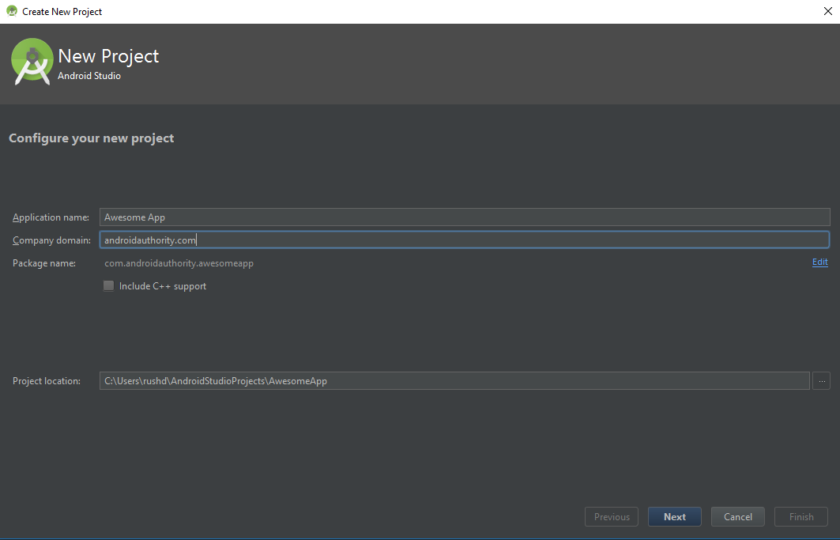This screenshot has width=840, height=540.
Task: Focus the Application name input field
Action: point(464,217)
